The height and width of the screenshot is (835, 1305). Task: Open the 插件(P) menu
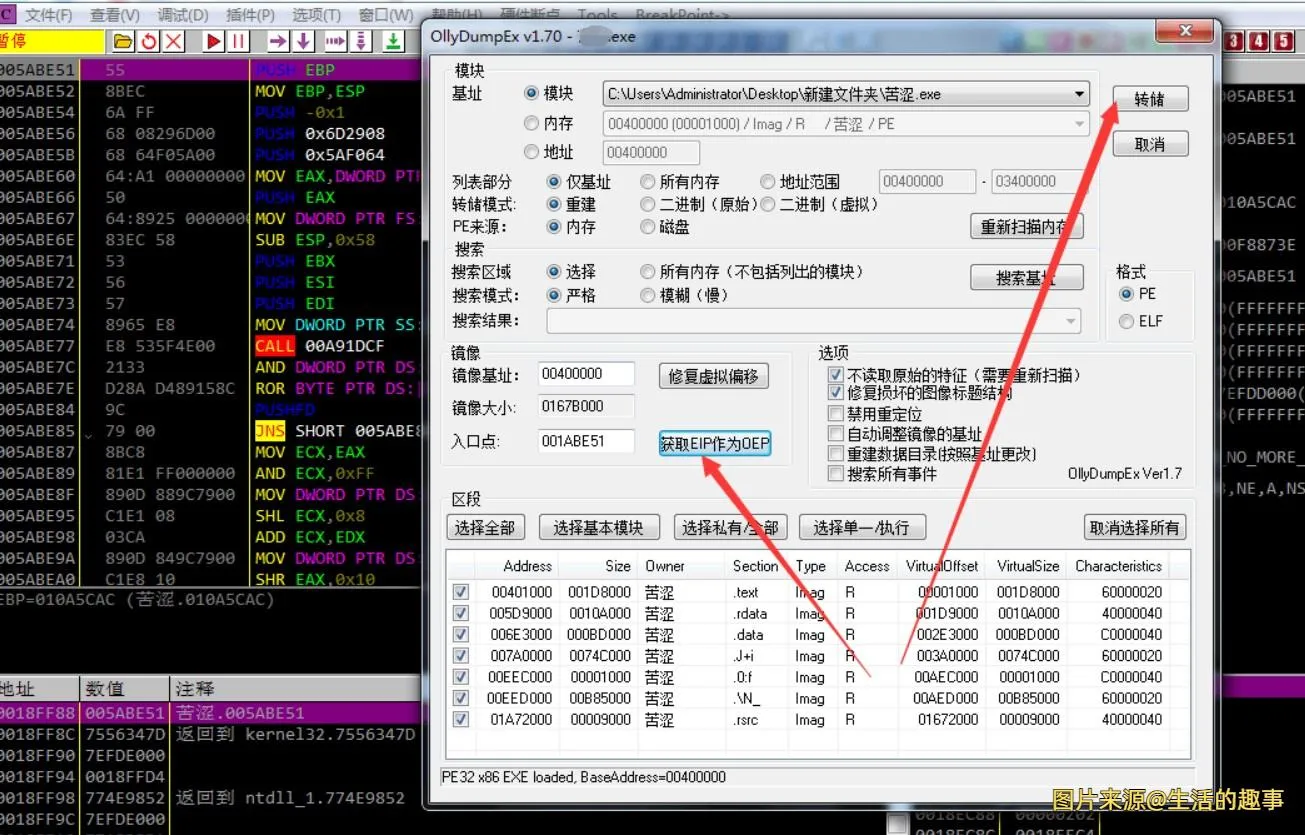[x=249, y=14]
